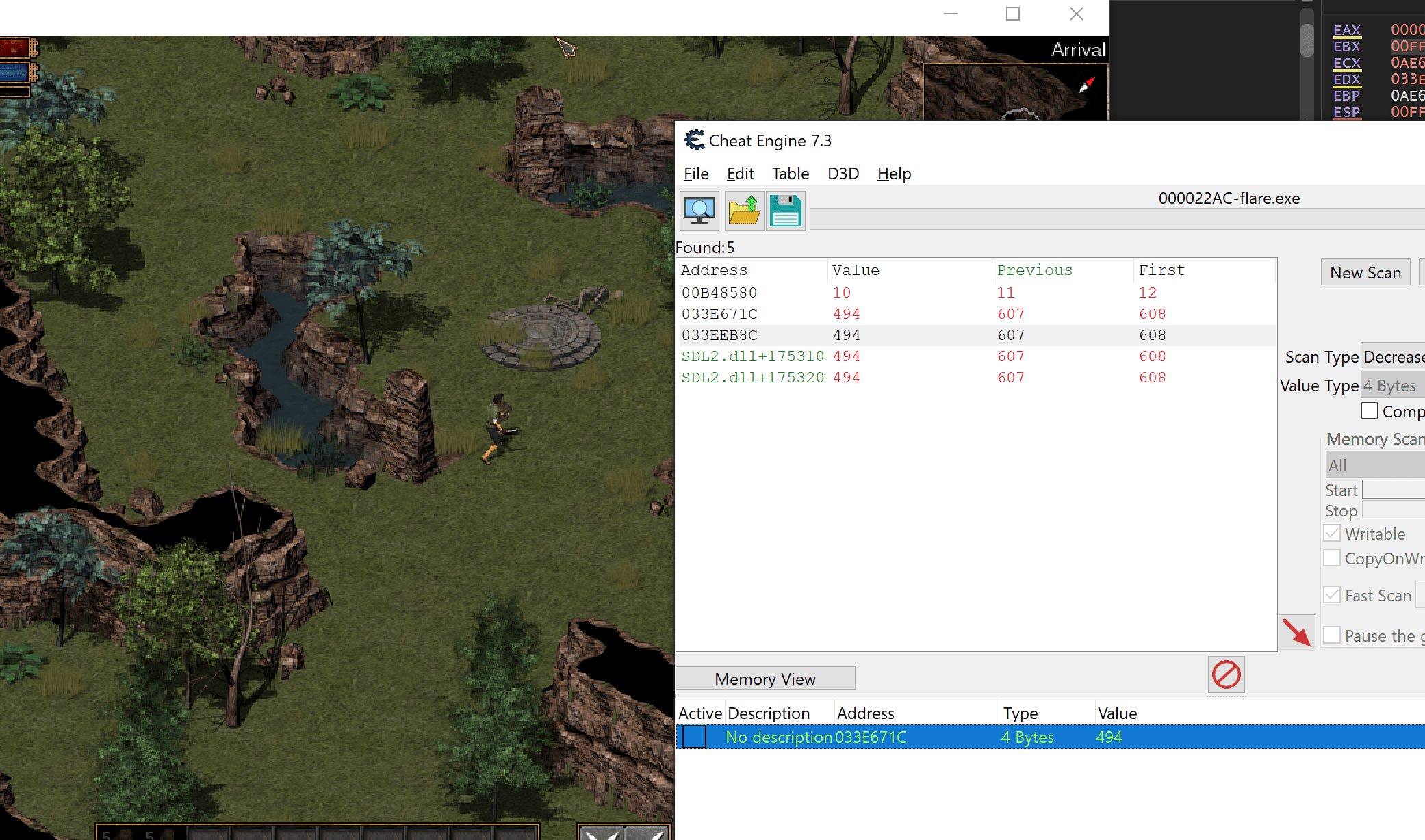Toggle the Writable checkbox
1425x840 pixels.
tap(1332, 534)
